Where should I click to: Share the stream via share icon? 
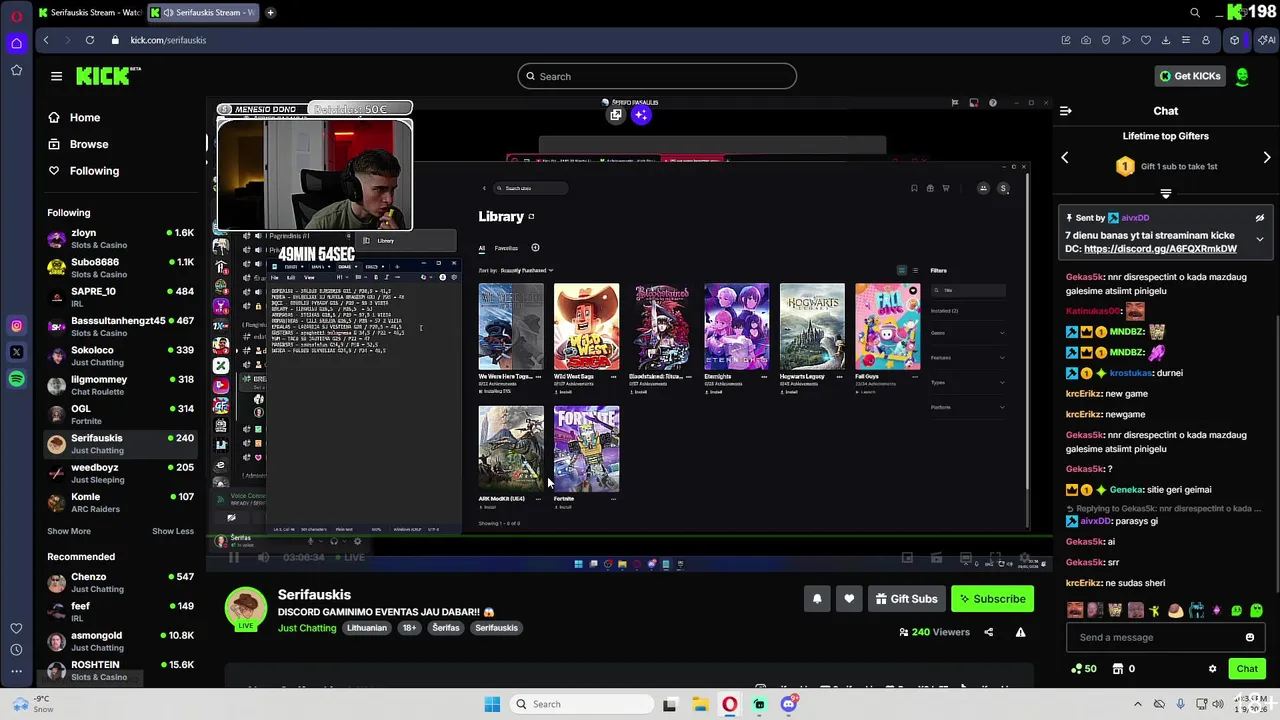[989, 632]
